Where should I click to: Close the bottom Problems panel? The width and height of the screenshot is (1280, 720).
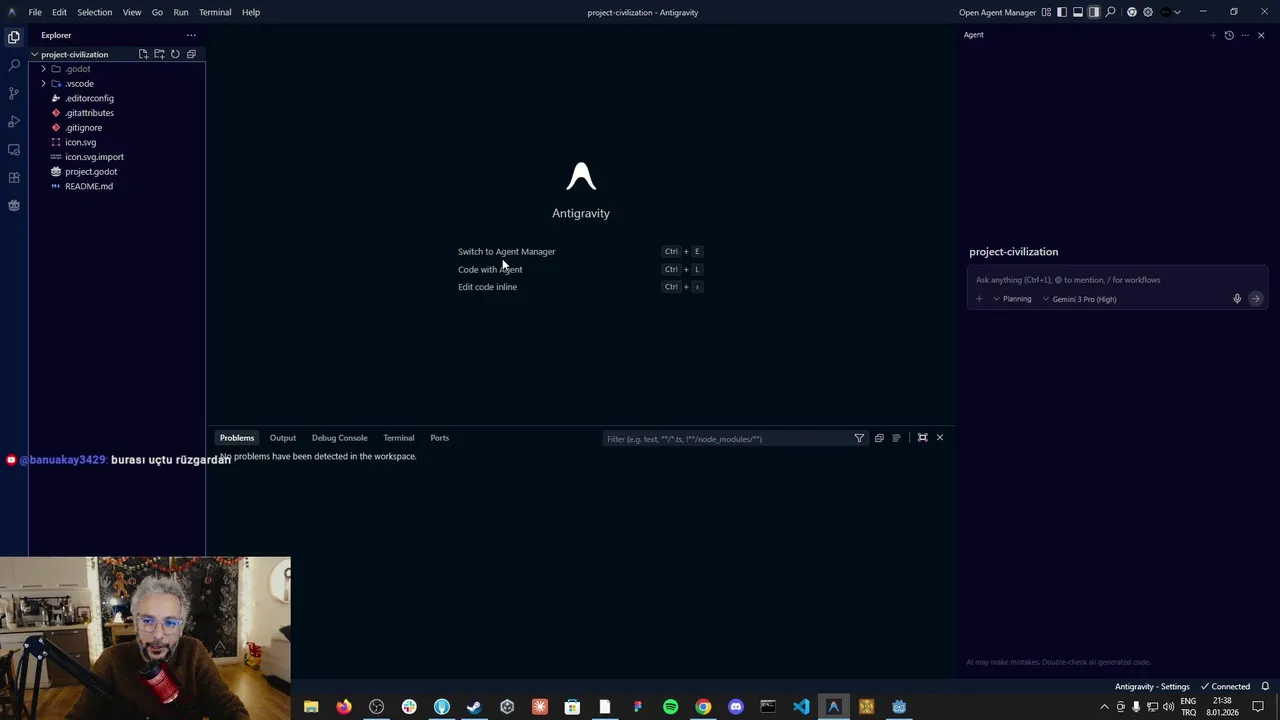(940, 438)
